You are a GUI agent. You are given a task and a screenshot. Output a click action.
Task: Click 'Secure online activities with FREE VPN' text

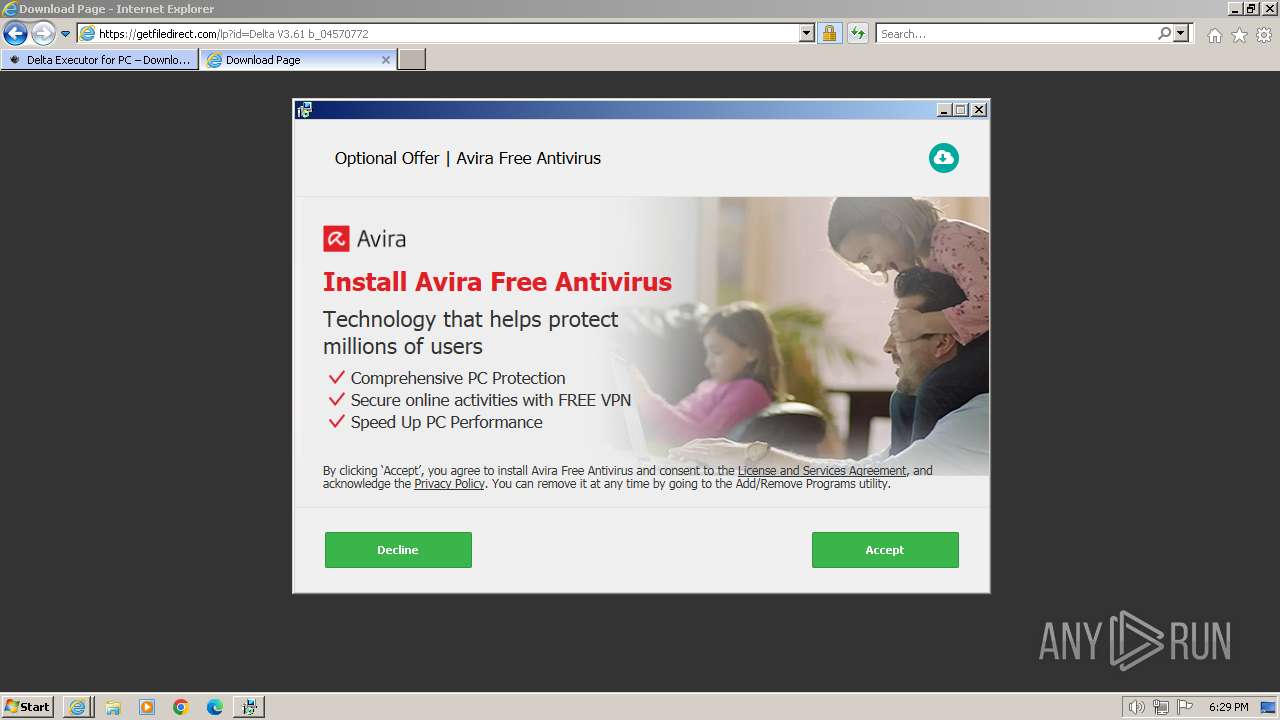coord(491,400)
